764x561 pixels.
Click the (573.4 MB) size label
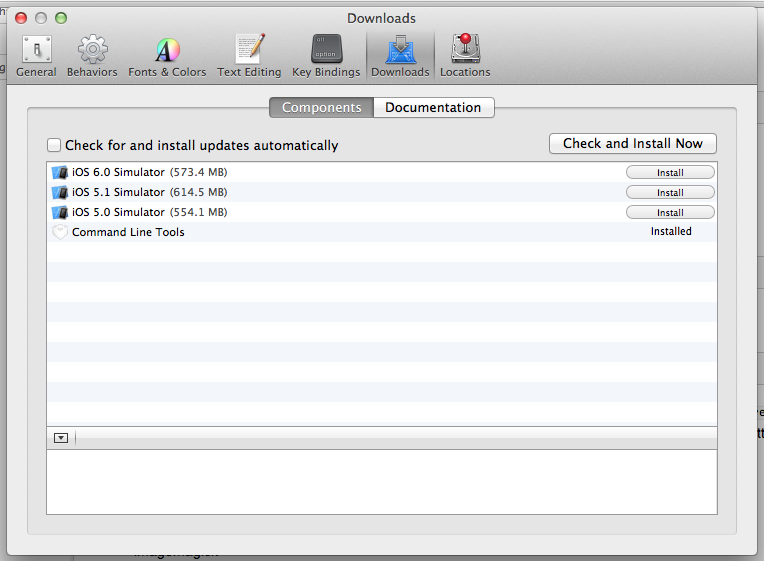tap(198, 172)
